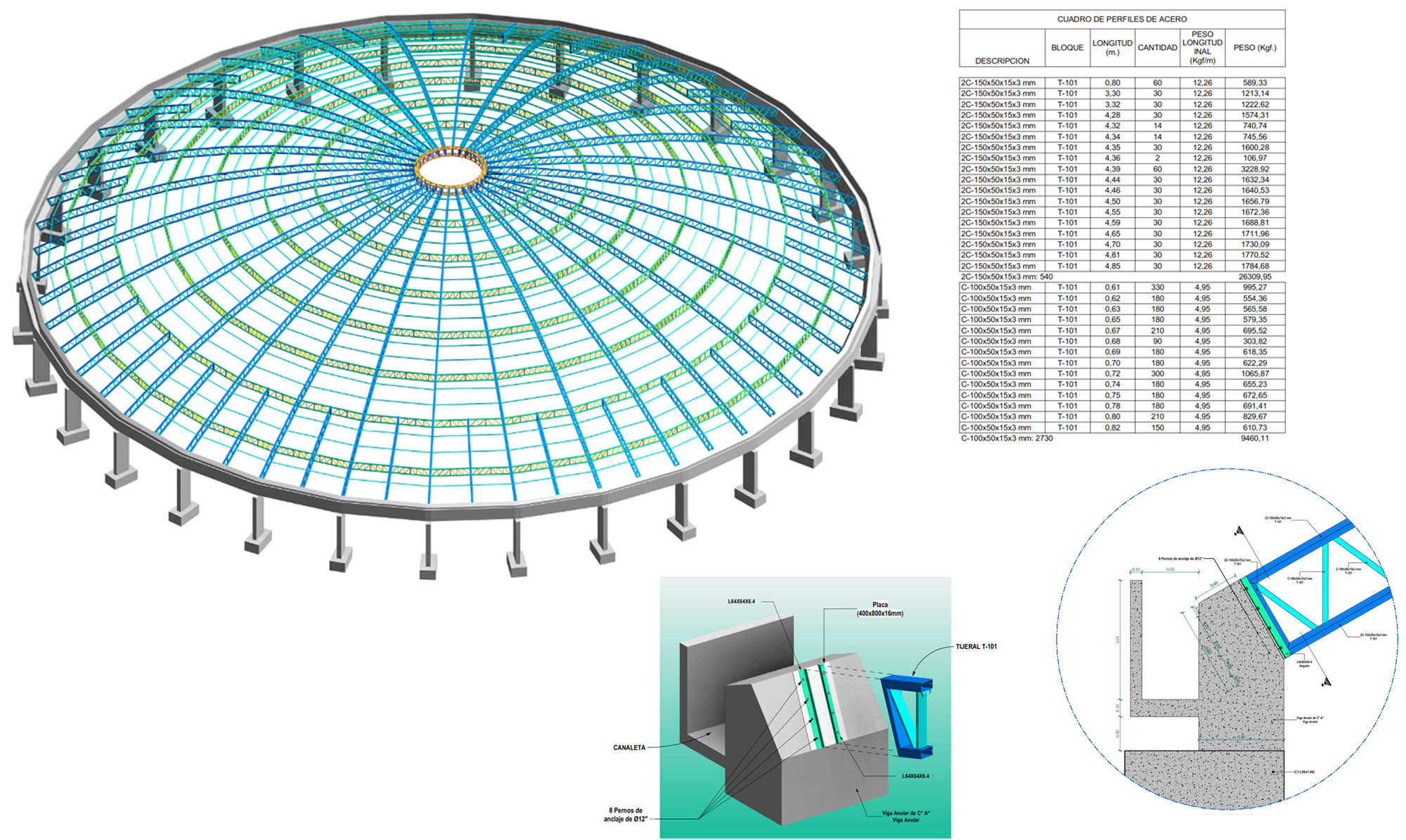Select the weight value 1065,87

(1255, 374)
